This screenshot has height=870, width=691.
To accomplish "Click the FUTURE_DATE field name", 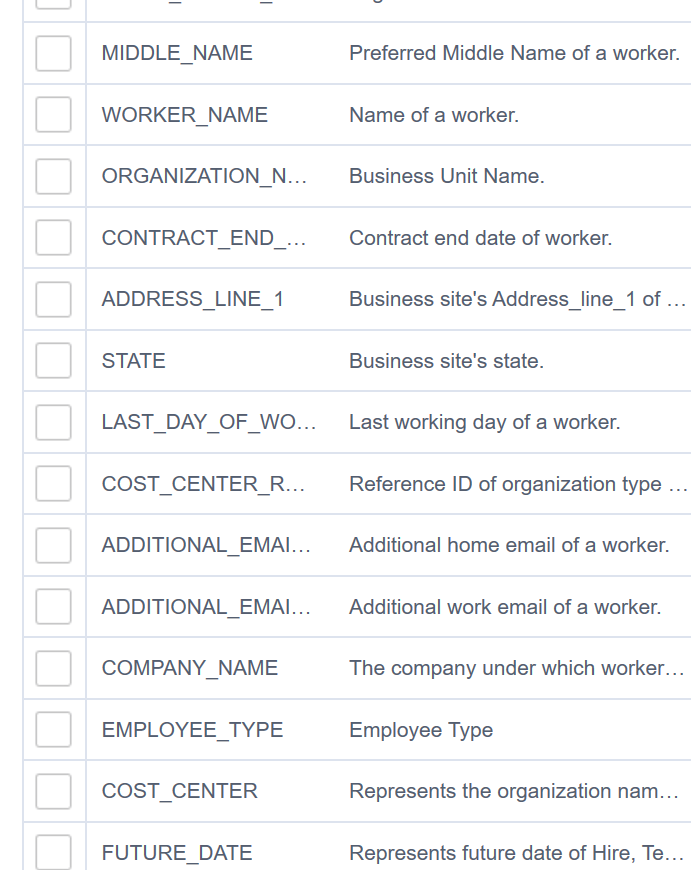I will (176, 853).
